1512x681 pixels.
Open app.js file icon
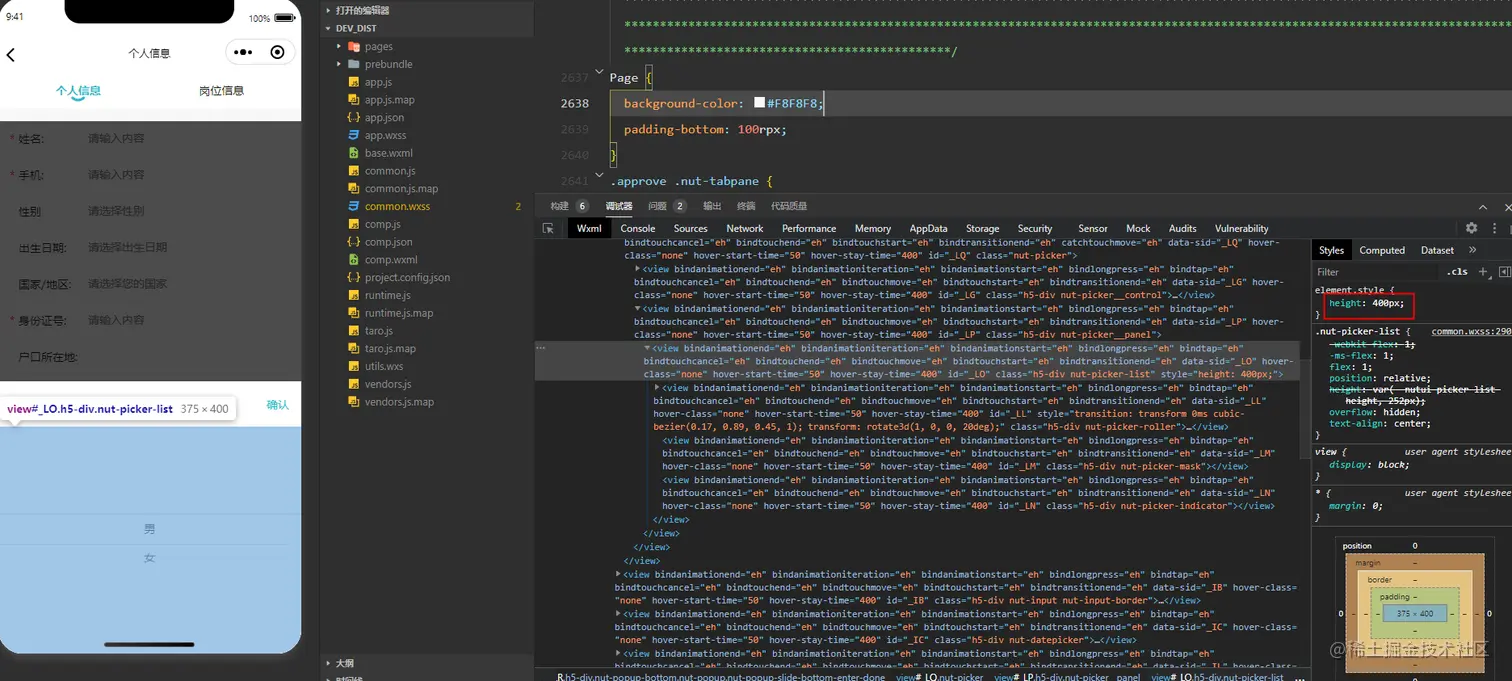click(x=353, y=82)
